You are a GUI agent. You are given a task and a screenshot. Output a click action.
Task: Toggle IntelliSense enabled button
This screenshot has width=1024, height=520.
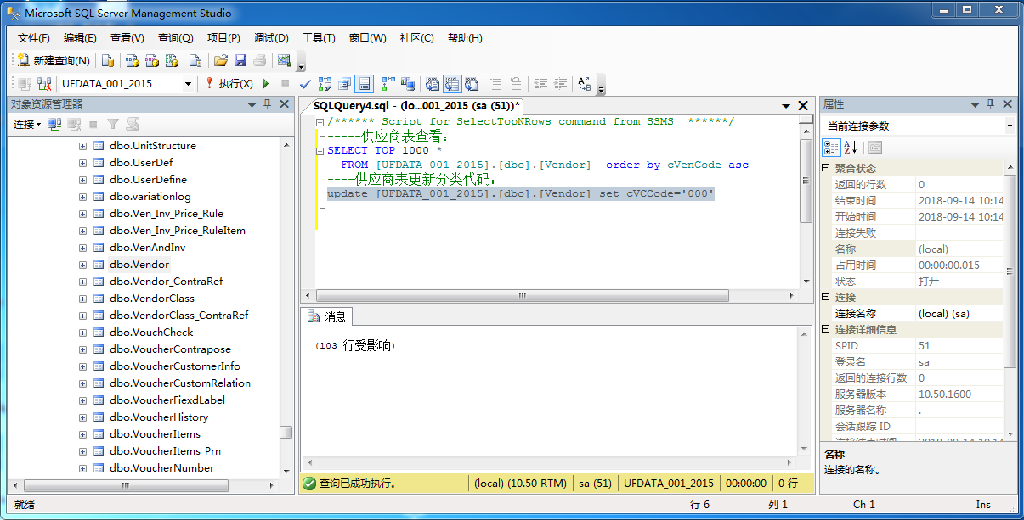(364, 84)
